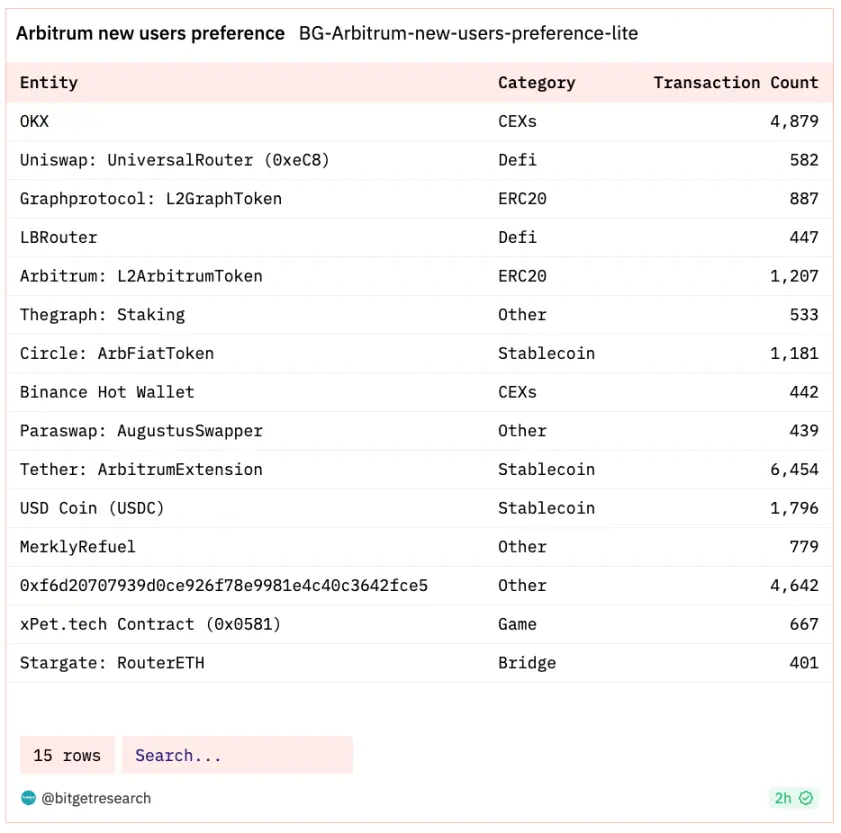Select the OKX entity cell

click(34, 121)
